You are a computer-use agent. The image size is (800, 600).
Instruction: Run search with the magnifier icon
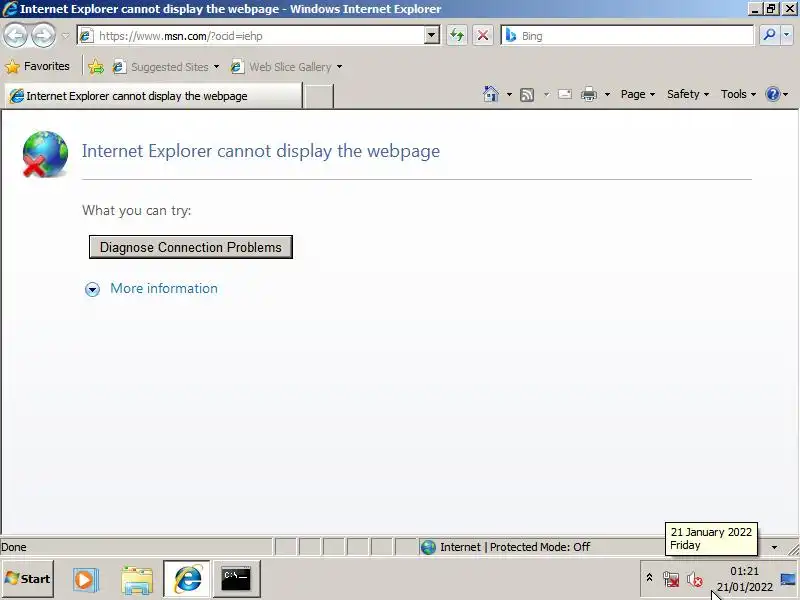(769, 35)
